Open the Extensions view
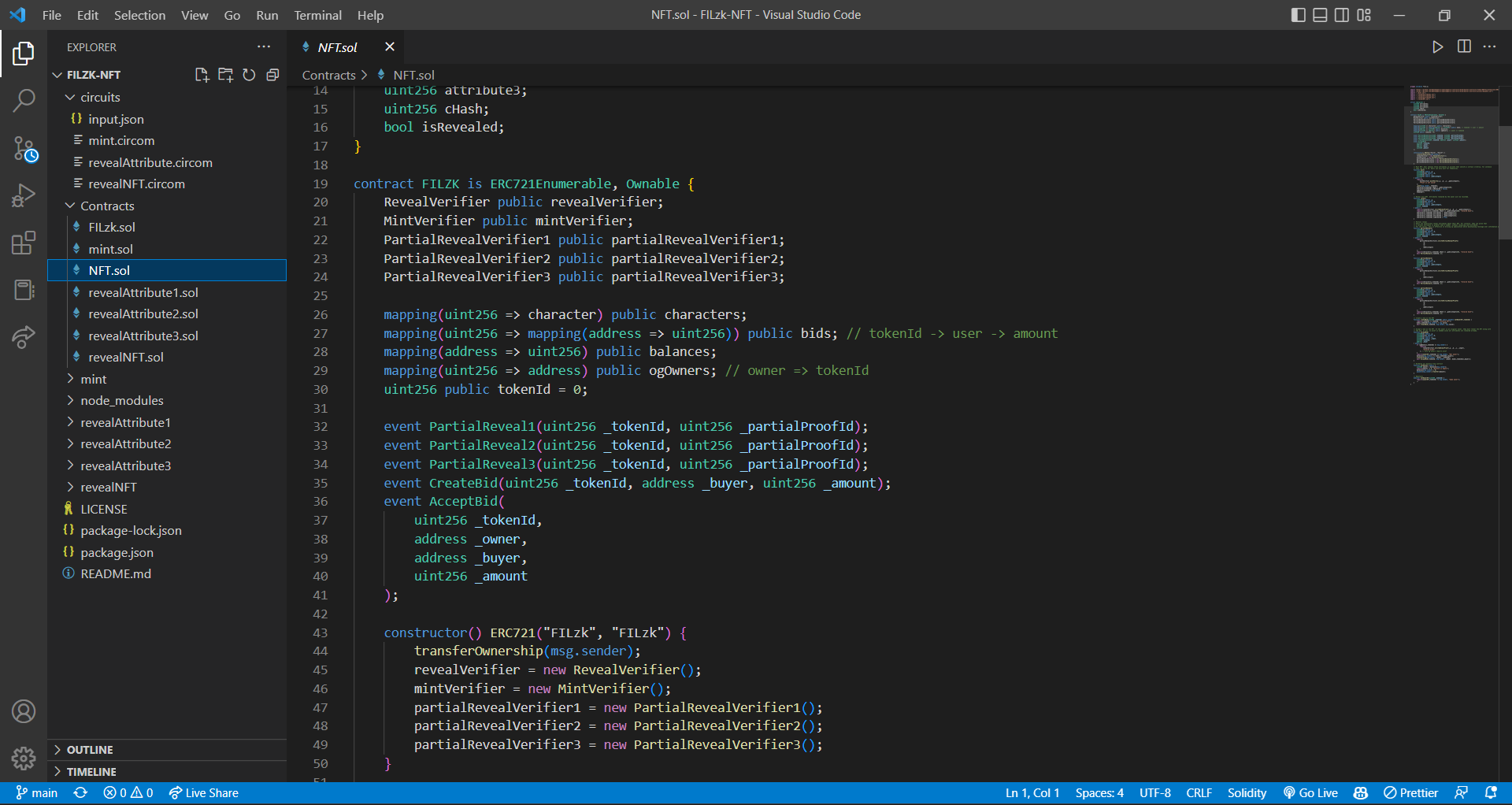 24,243
